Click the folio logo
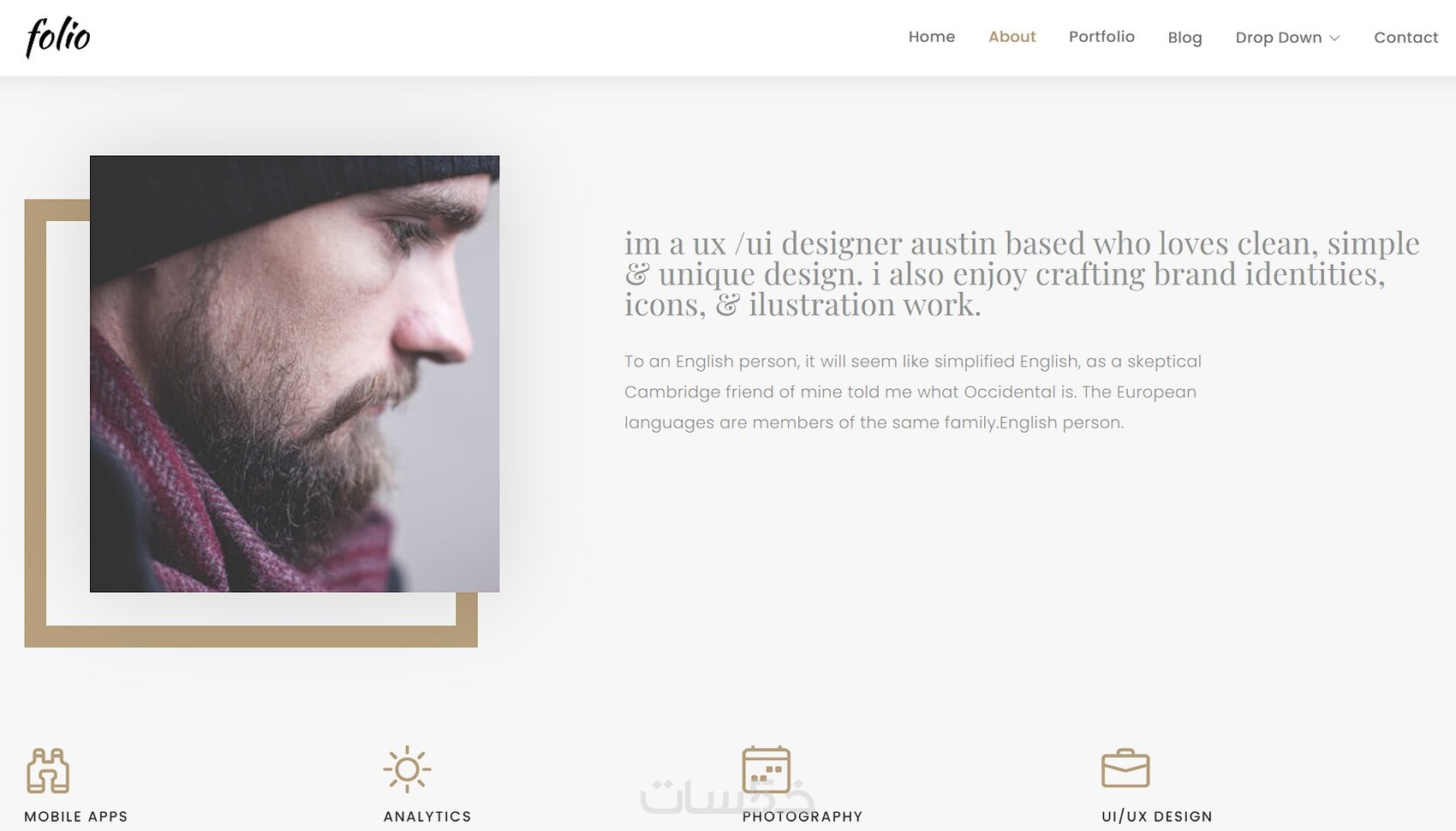The image size is (1456, 831). coord(57,38)
